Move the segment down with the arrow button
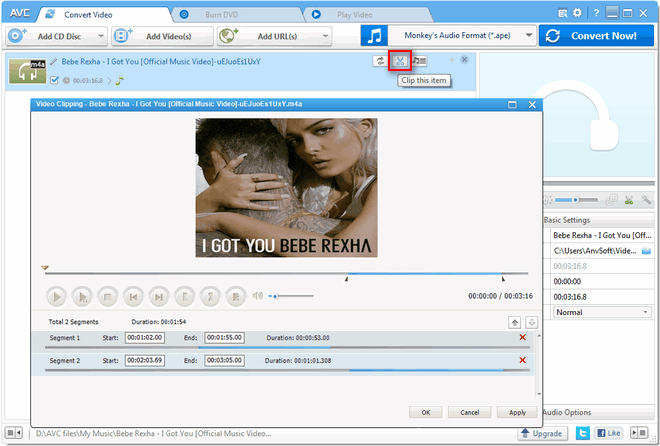Image resolution: width=660 pixels, height=446 pixels. point(532,323)
